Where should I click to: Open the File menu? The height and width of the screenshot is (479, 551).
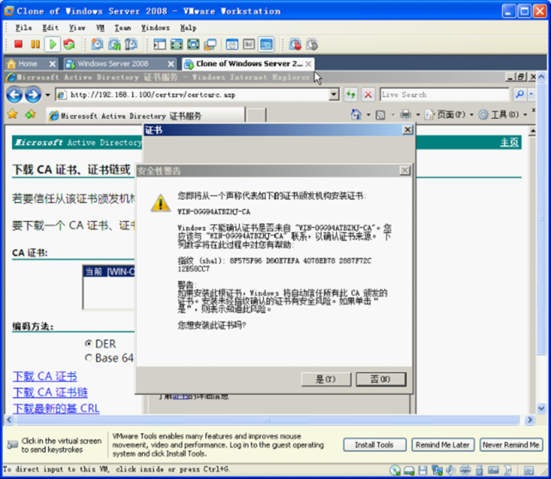coord(23,27)
